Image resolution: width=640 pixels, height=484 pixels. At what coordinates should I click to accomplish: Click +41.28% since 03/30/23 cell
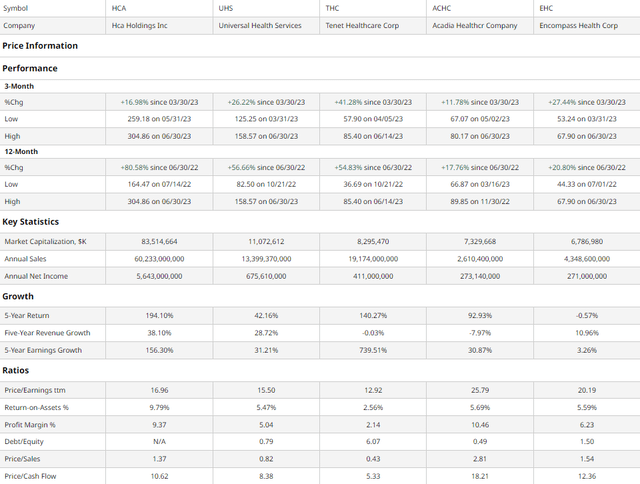pos(373,102)
